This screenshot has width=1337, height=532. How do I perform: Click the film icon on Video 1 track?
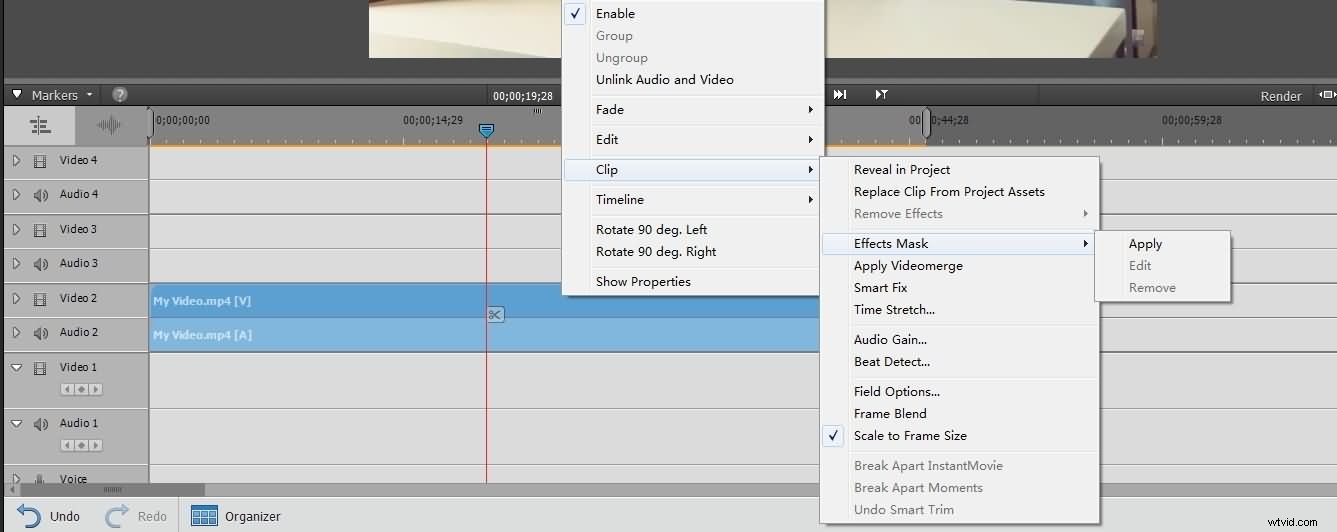(41, 368)
